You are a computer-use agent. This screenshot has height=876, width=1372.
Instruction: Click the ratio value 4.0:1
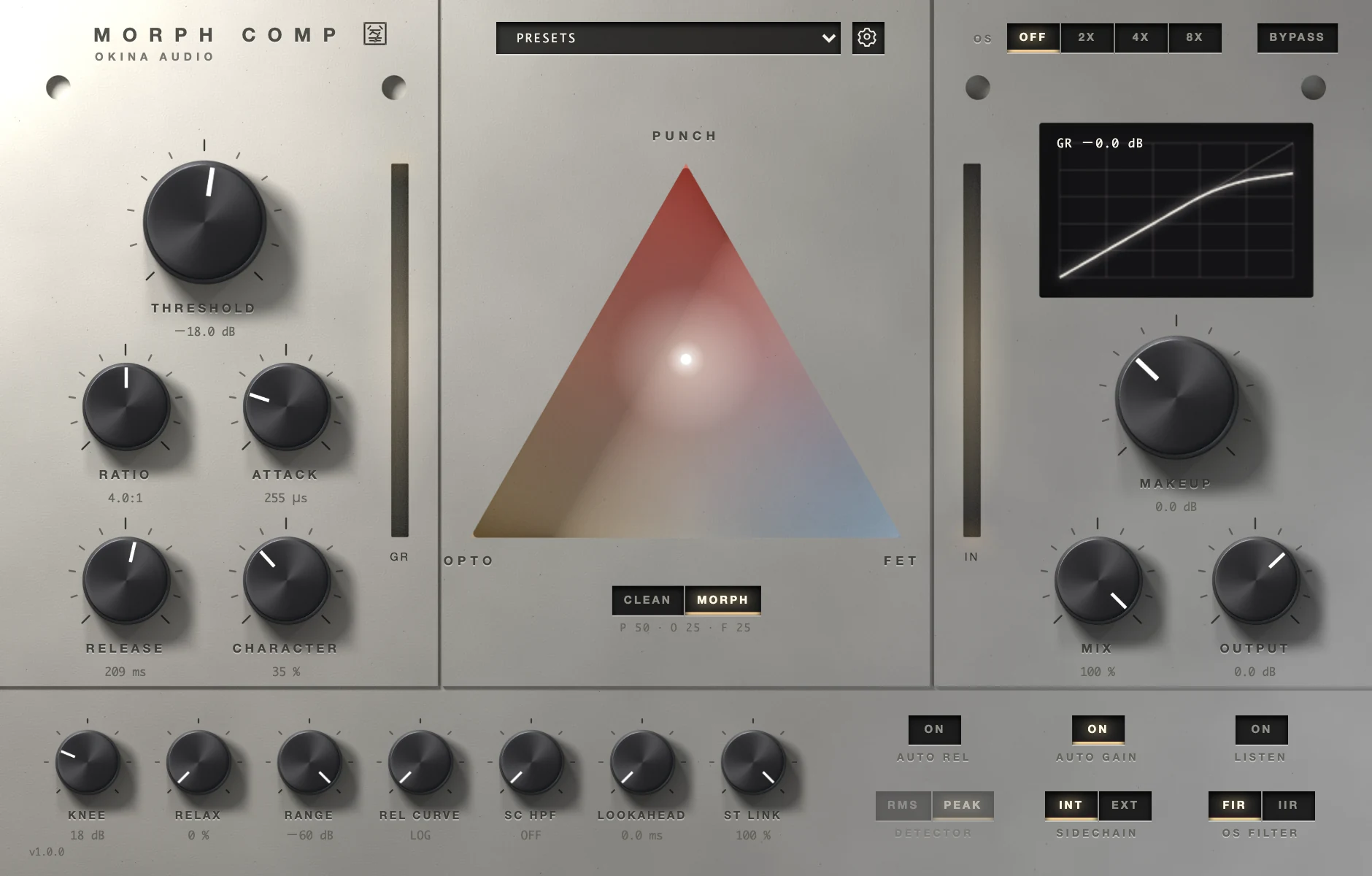pyautogui.click(x=126, y=498)
